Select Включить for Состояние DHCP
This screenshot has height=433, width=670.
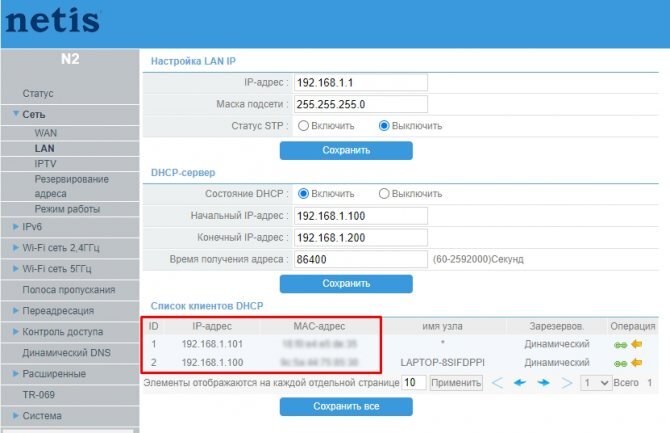[303, 194]
